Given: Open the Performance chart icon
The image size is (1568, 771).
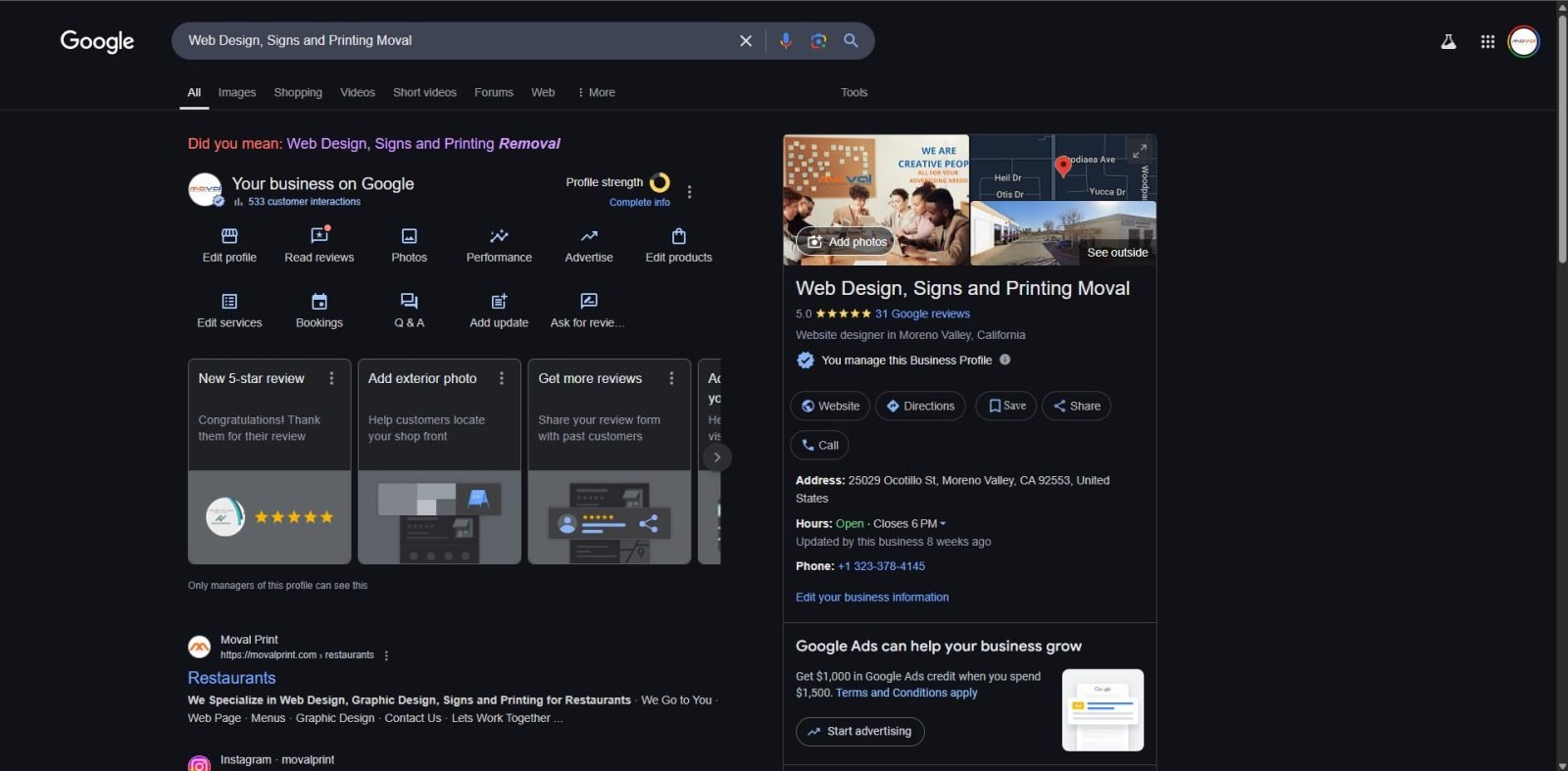Looking at the screenshot, I should 499,236.
